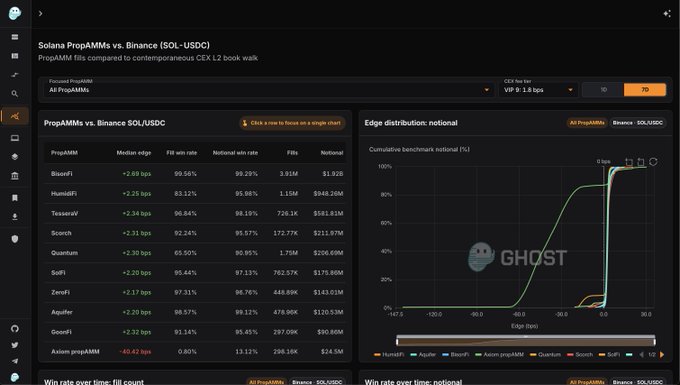Toggle the Aquifer series in the chart legend
Screen dimensions: 680x385
(x=423, y=355)
